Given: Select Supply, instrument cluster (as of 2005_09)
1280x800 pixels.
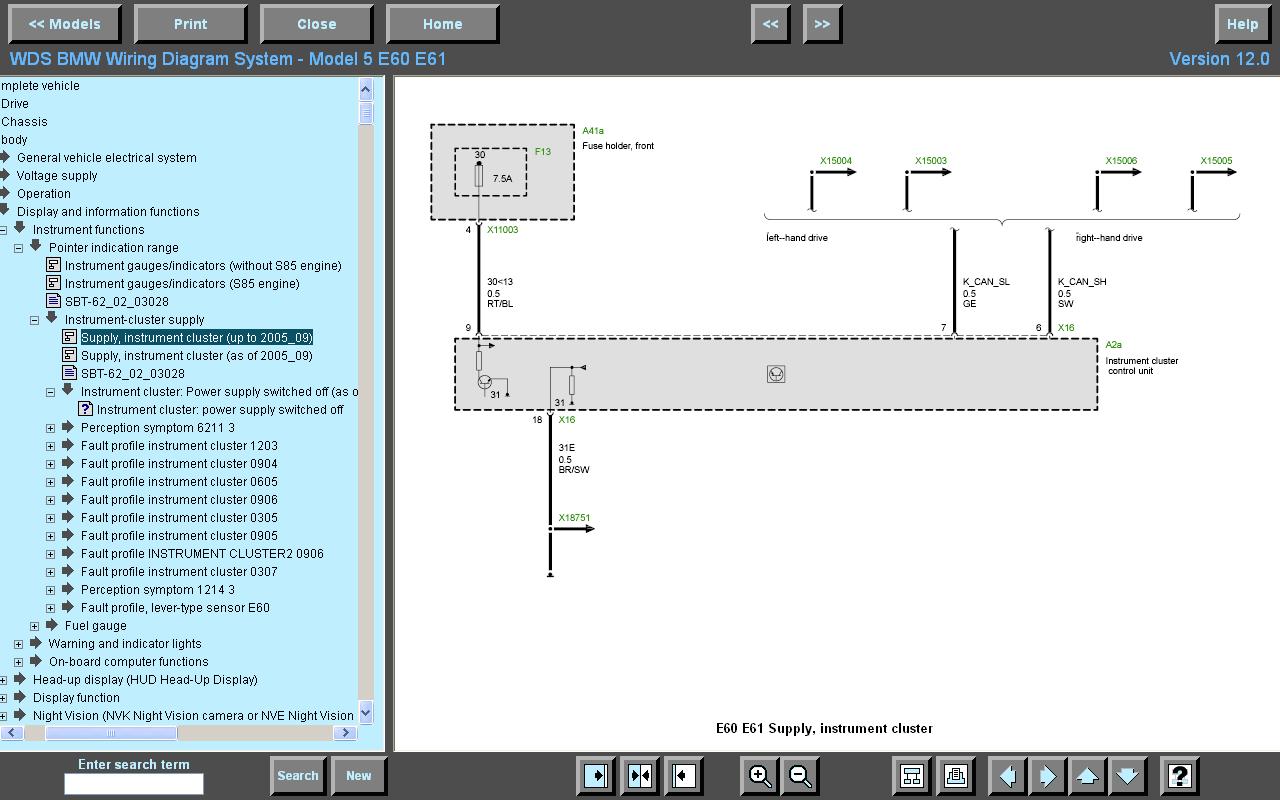Looking at the screenshot, I should [197, 355].
